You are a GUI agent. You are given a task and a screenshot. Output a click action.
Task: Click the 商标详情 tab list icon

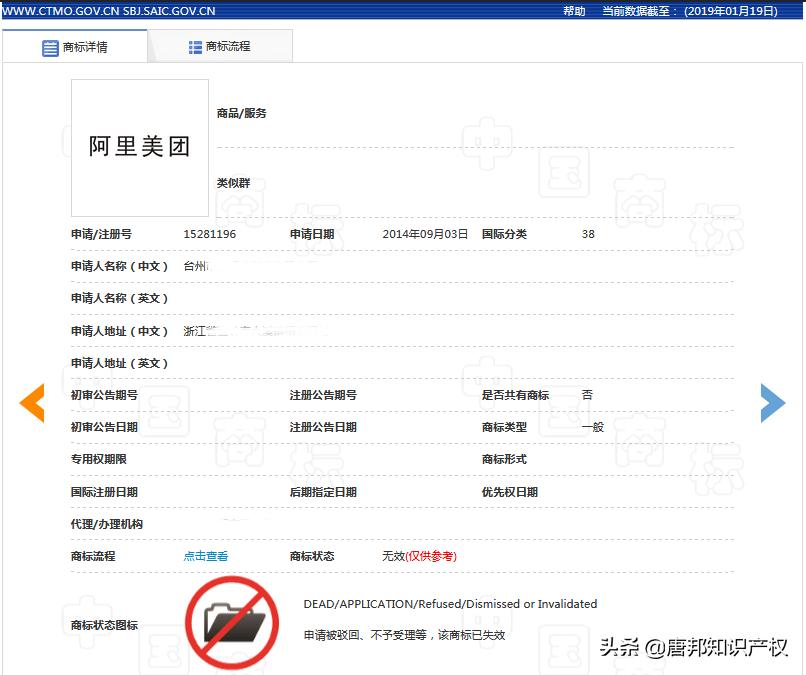coord(49,45)
